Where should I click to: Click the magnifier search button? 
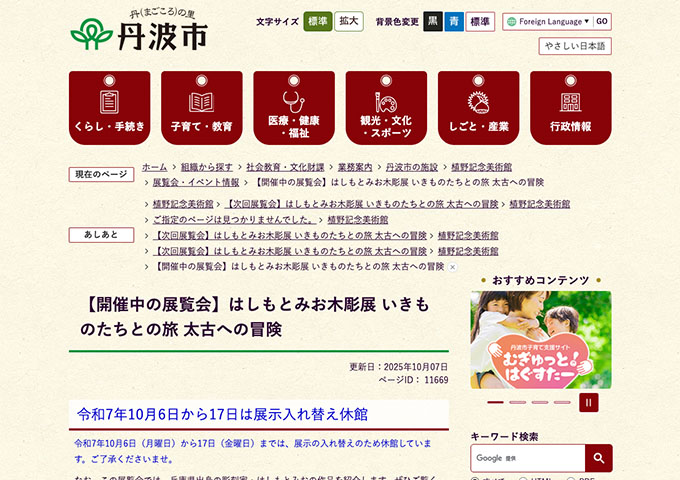click(x=599, y=458)
